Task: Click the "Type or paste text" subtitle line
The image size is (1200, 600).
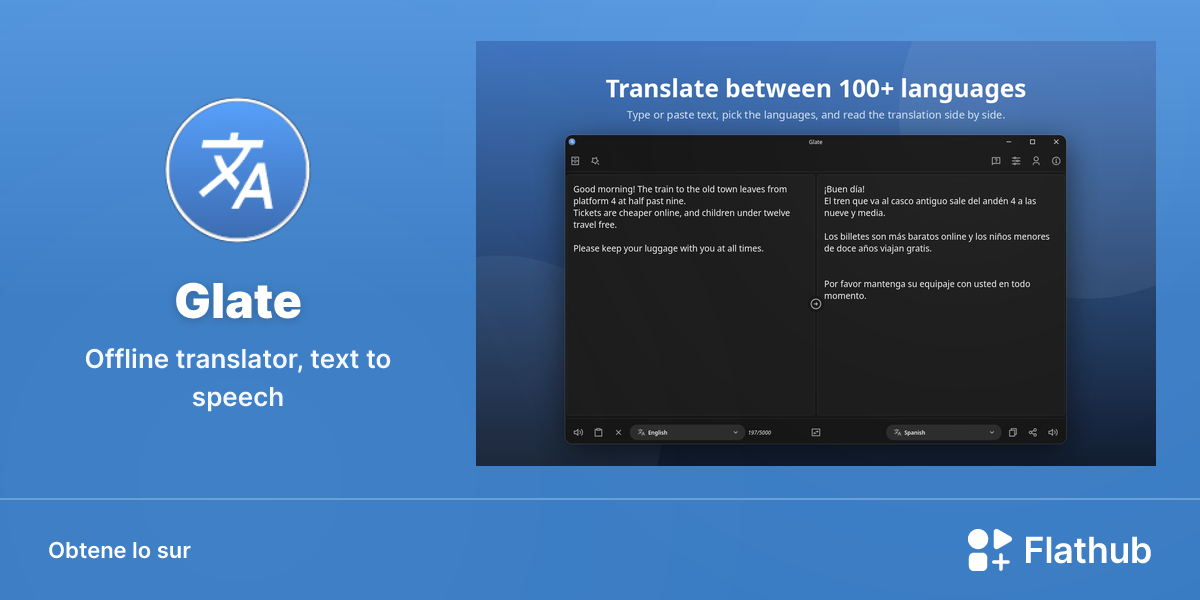Action: [816, 115]
